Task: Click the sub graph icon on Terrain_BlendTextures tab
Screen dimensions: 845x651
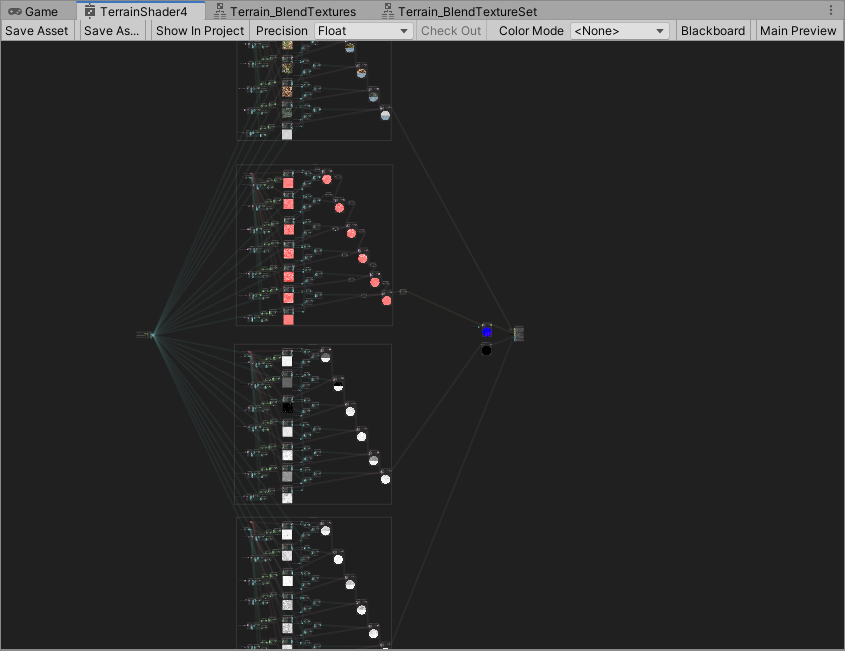Action: [x=220, y=11]
